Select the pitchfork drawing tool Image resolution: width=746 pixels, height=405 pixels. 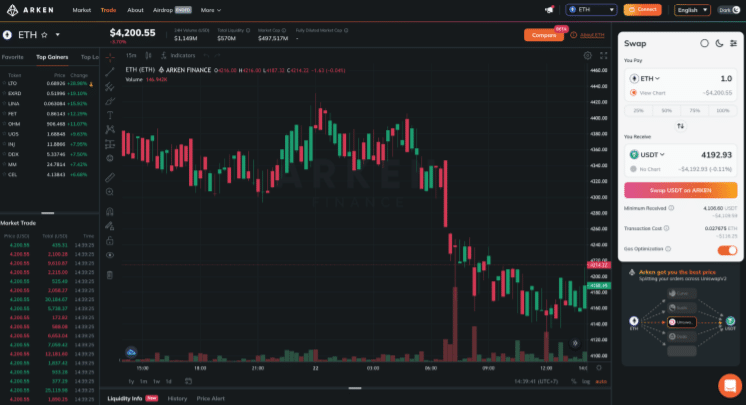coord(110,87)
